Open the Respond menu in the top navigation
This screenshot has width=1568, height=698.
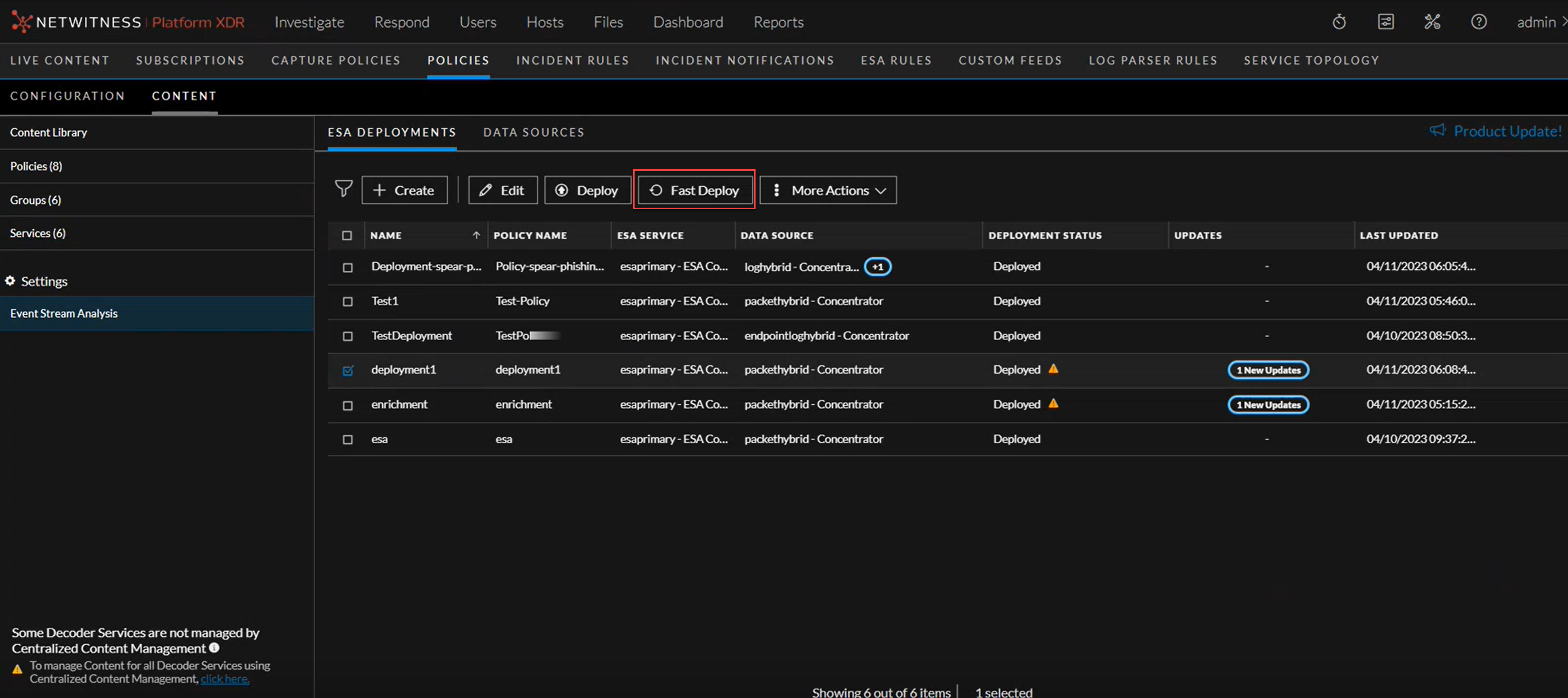click(402, 21)
